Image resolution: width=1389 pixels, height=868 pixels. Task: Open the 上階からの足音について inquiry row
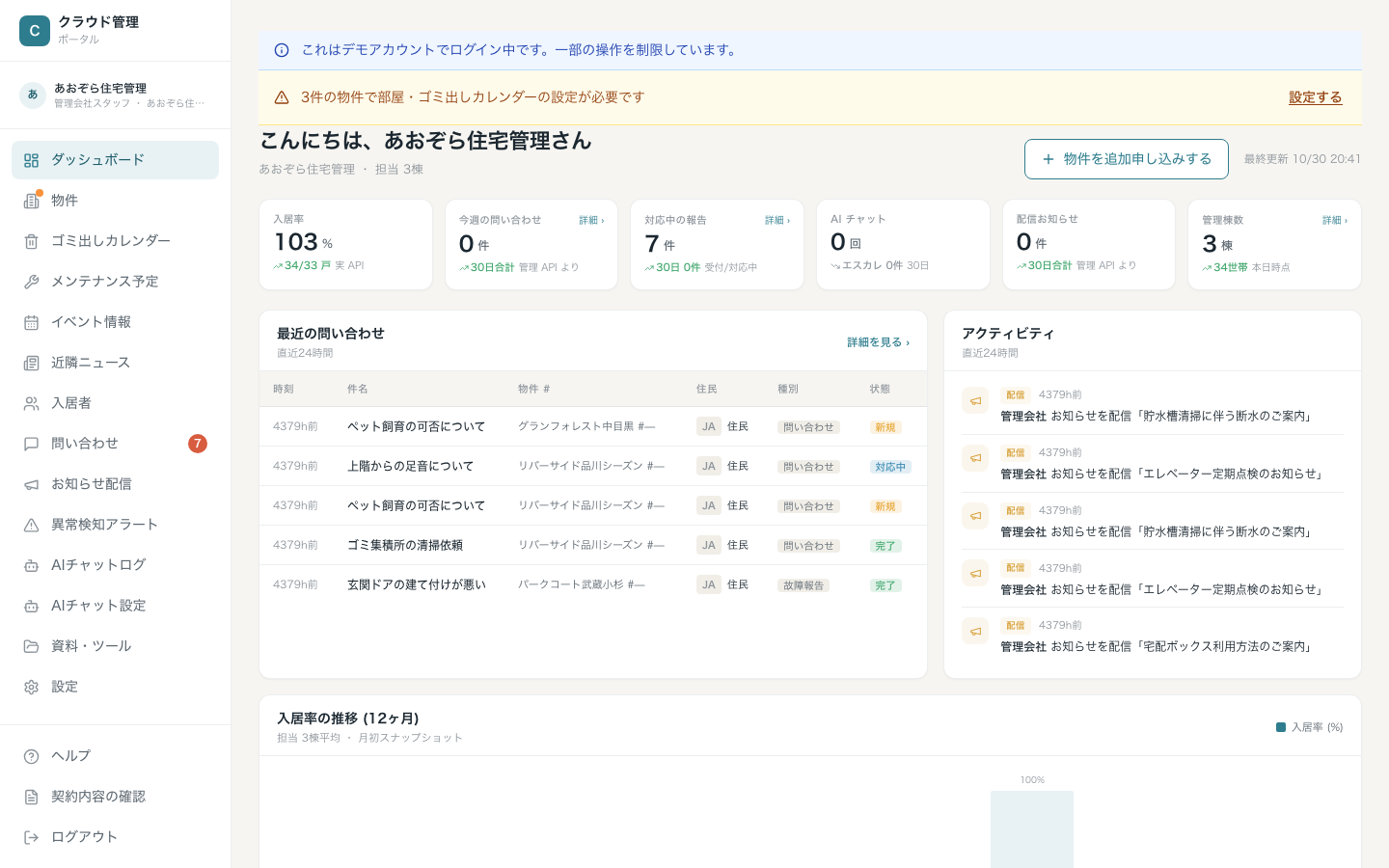click(x=593, y=466)
